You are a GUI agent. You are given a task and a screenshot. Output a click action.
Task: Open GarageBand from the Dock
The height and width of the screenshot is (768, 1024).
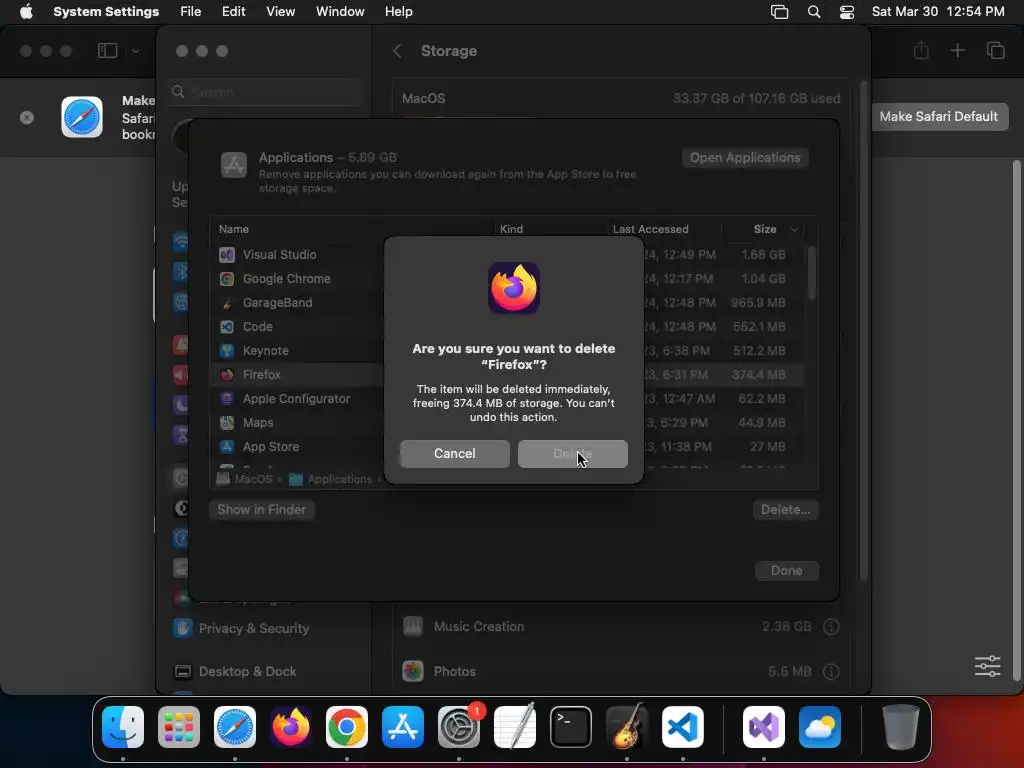click(627, 726)
